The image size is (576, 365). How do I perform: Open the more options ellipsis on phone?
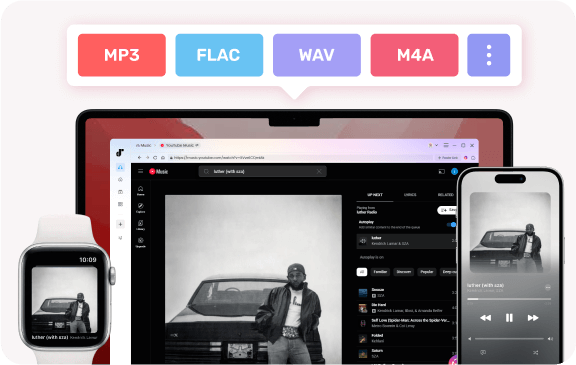click(547, 287)
